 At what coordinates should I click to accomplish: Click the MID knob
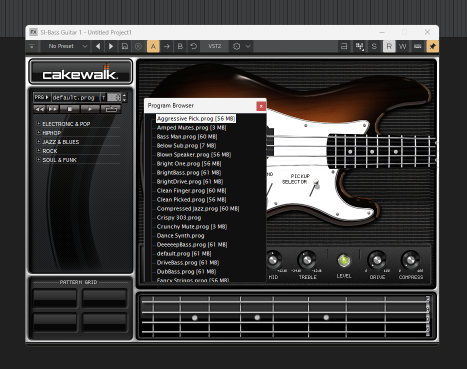pos(273,260)
